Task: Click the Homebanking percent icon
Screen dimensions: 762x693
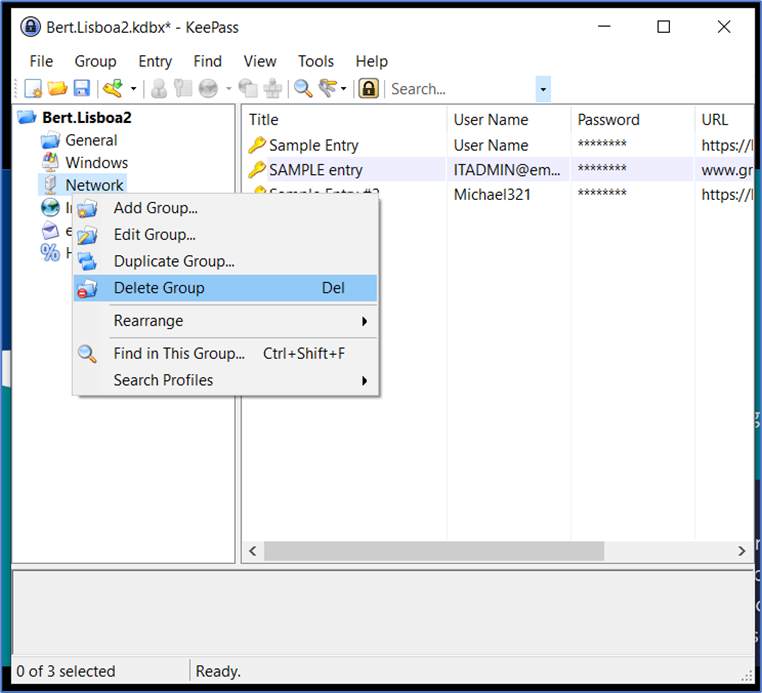Action: (50, 252)
